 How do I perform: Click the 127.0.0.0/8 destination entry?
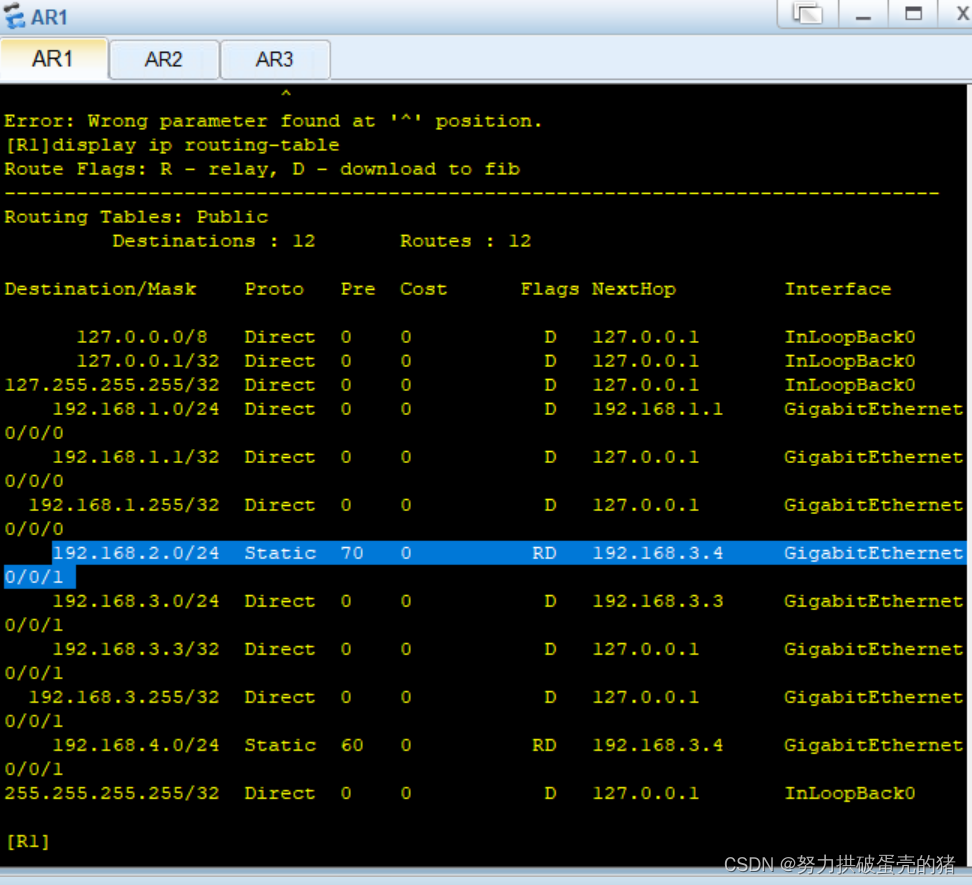[142, 337]
